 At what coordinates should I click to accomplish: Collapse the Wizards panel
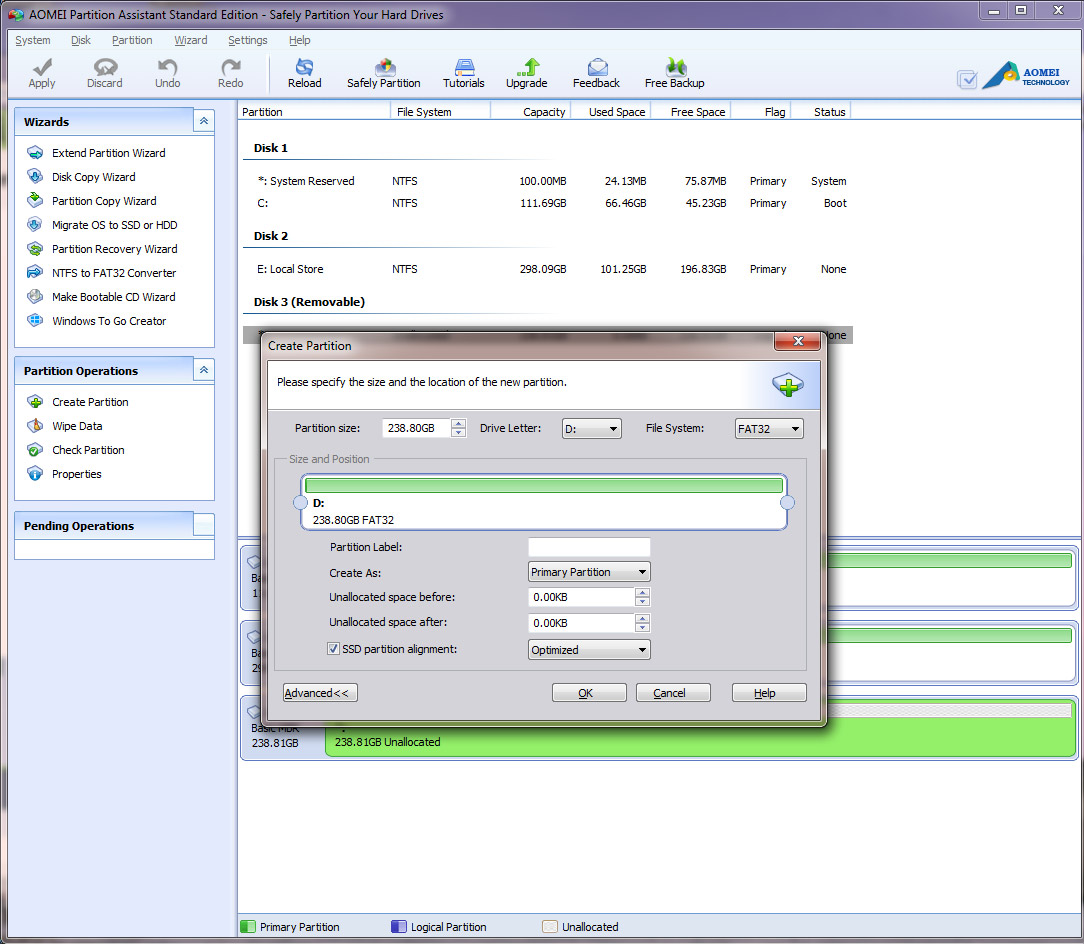(204, 121)
